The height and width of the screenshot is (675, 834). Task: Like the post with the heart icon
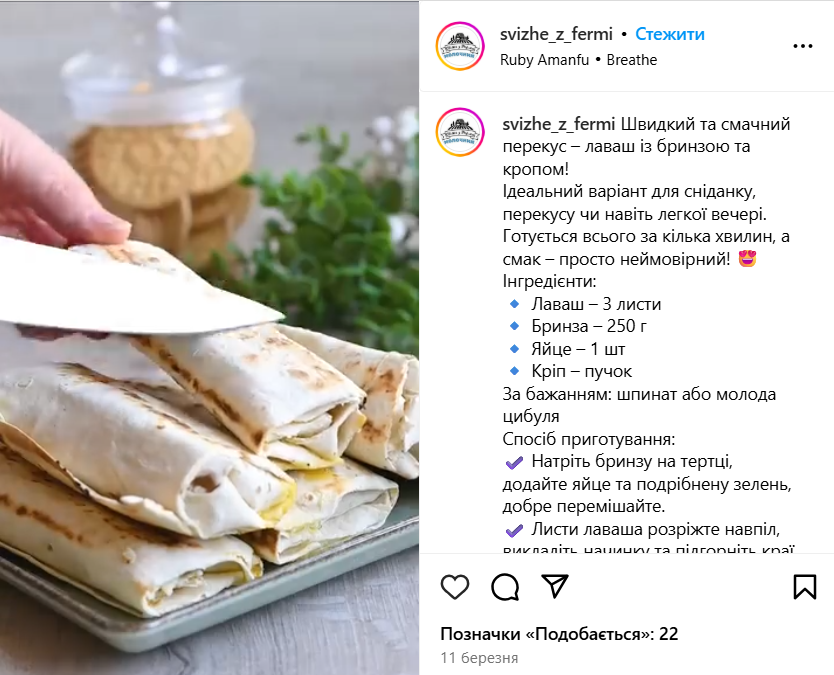(x=455, y=587)
